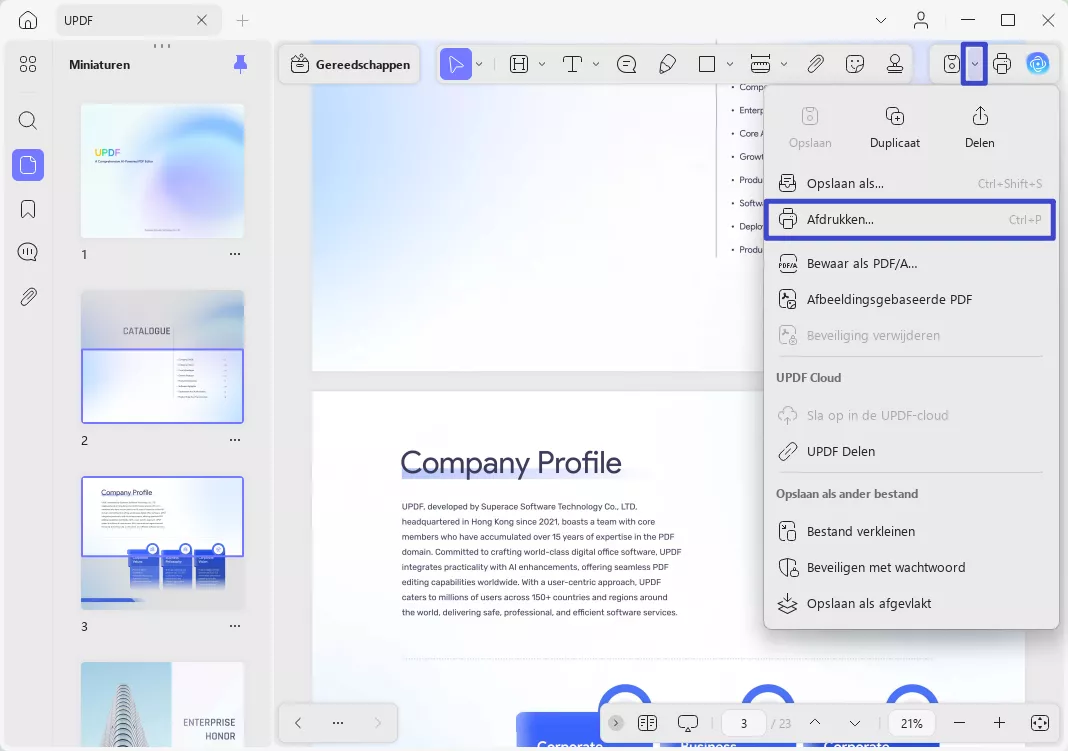The height and width of the screenshot is (751, 1068).
Task: Select Bestand verkleinen option
Action: [x=911, y=531]
